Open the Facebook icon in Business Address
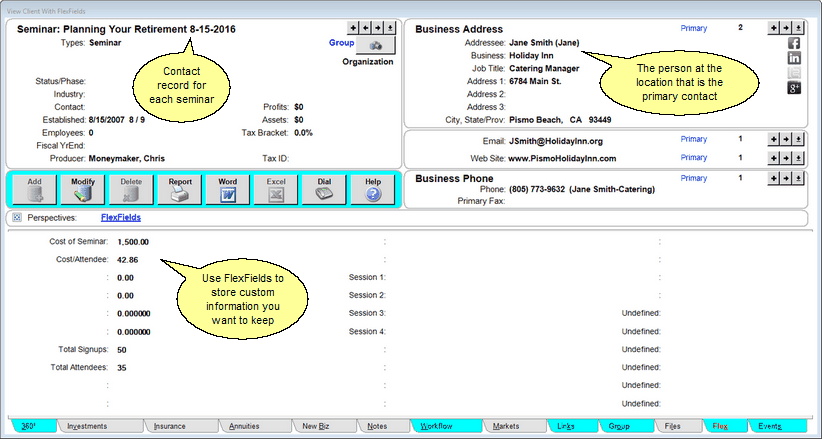The image size is (822, 439). tap(794, 44)
